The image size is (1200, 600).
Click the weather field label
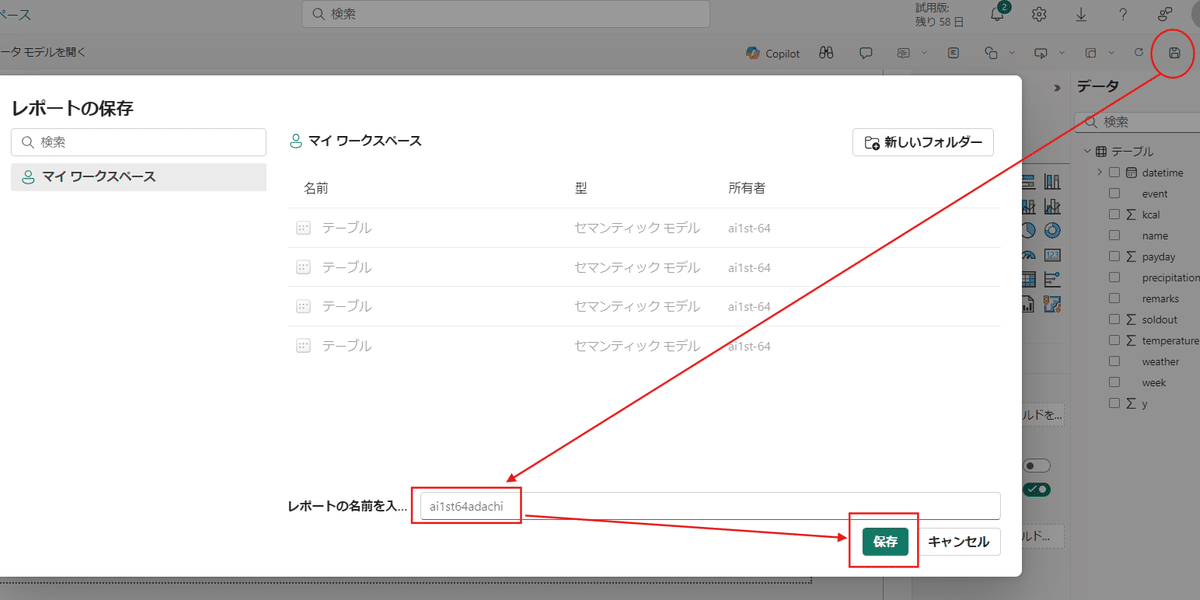pos(1160,362)
